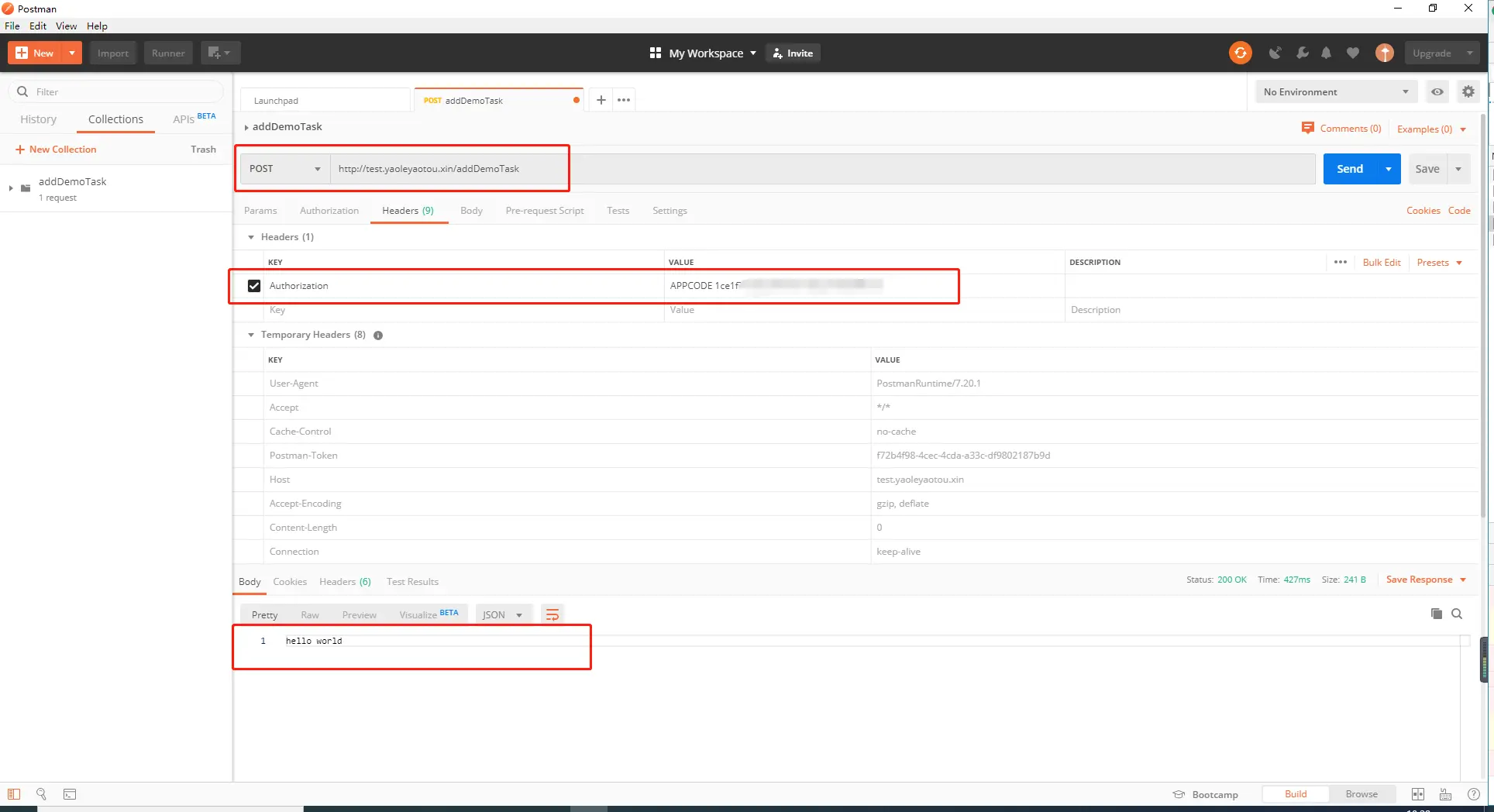Click the request URL input field
The height and width of the screenshot is (812, 1494).
coord(823,169)
